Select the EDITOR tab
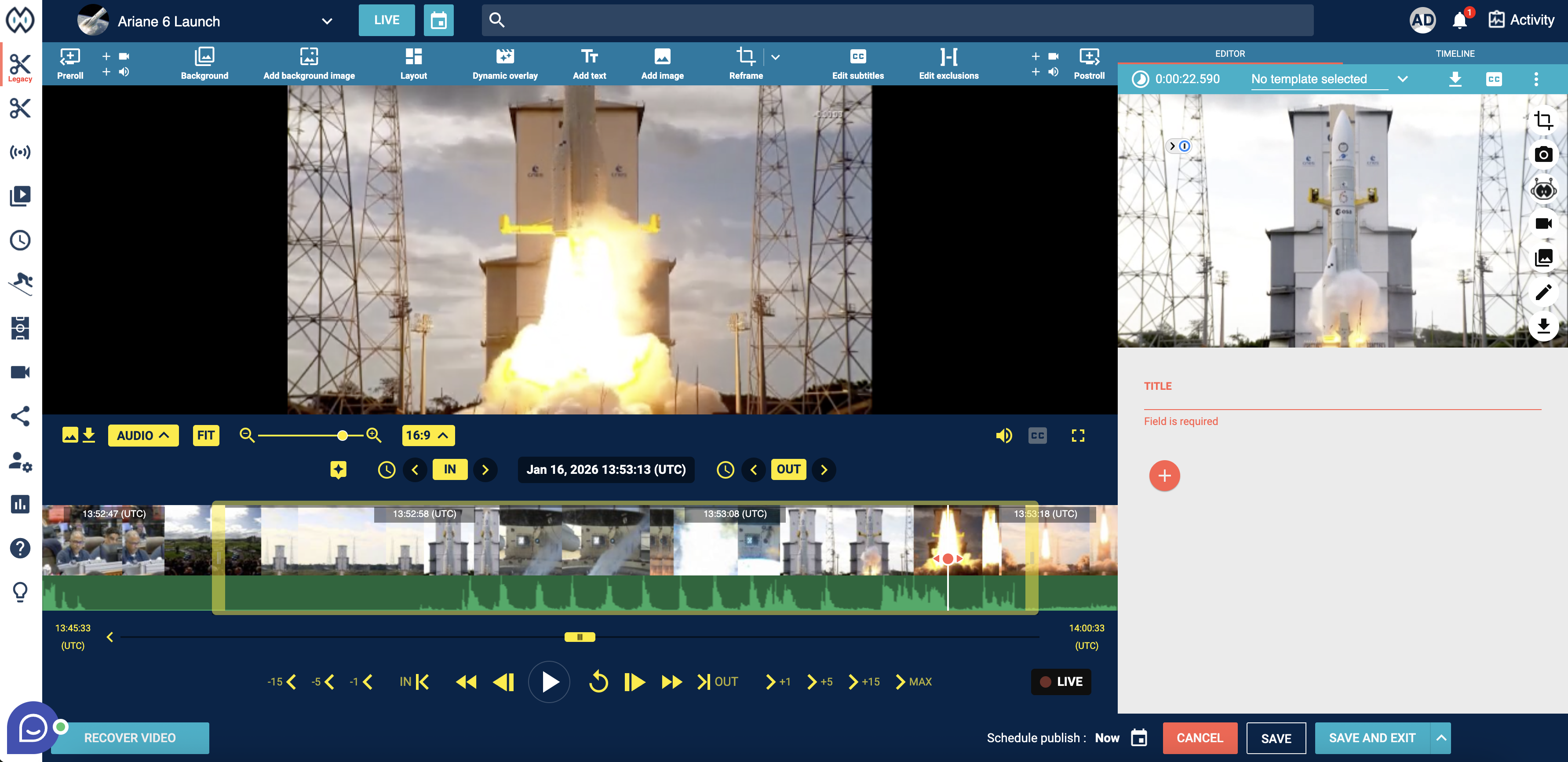 tap(1229, 54)
